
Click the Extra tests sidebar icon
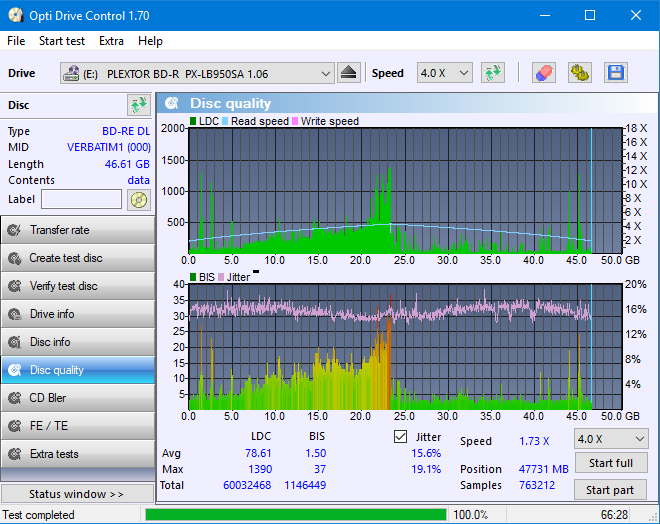click(14, 454)
